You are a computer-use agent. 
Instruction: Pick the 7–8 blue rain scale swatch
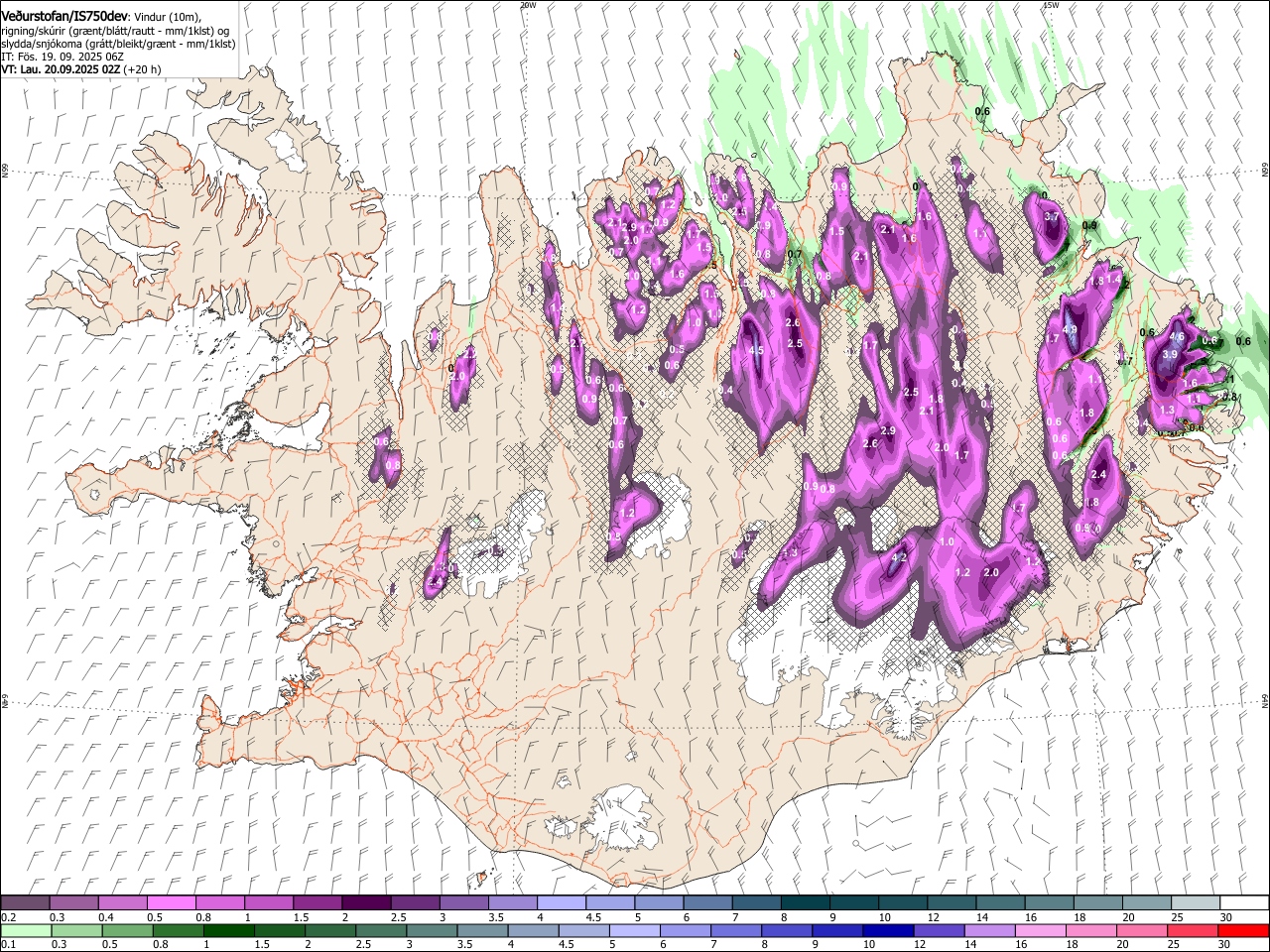point(737,930)
